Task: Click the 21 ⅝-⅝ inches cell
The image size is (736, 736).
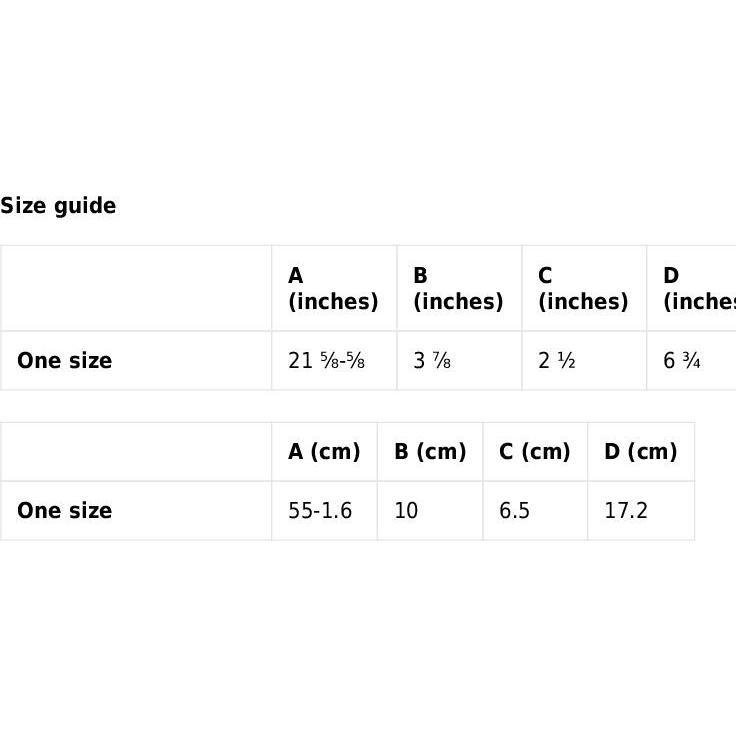Action: pyautogui.click(x=334, y=360)
